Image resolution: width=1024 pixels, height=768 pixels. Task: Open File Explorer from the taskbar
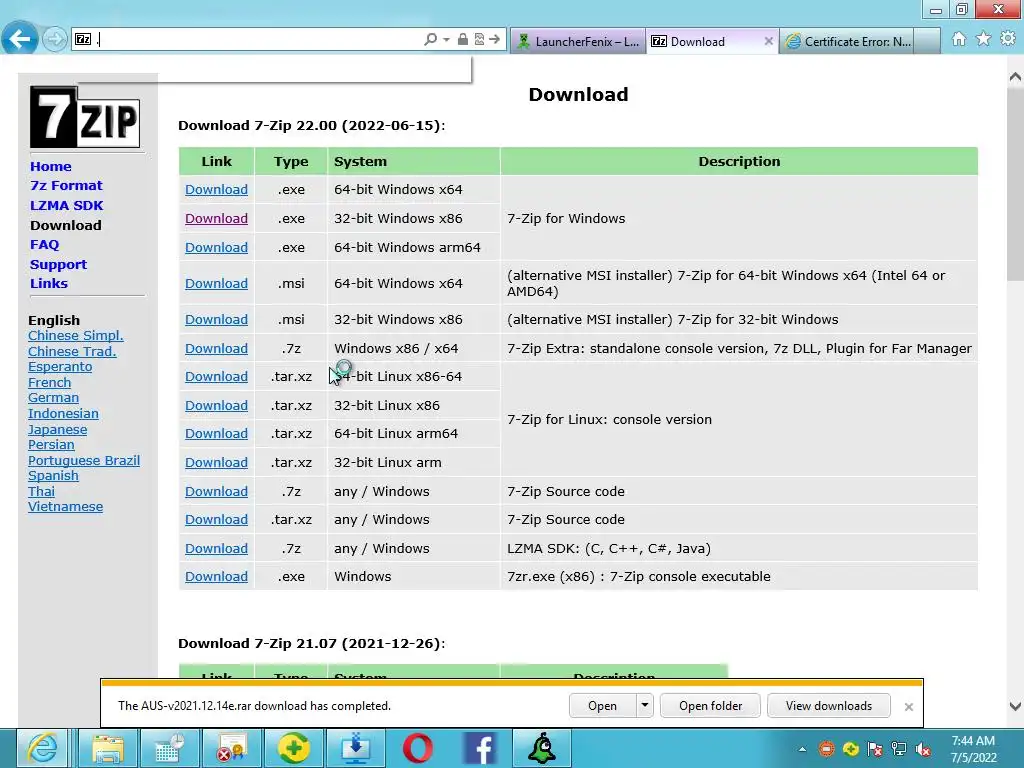(107, 748)
